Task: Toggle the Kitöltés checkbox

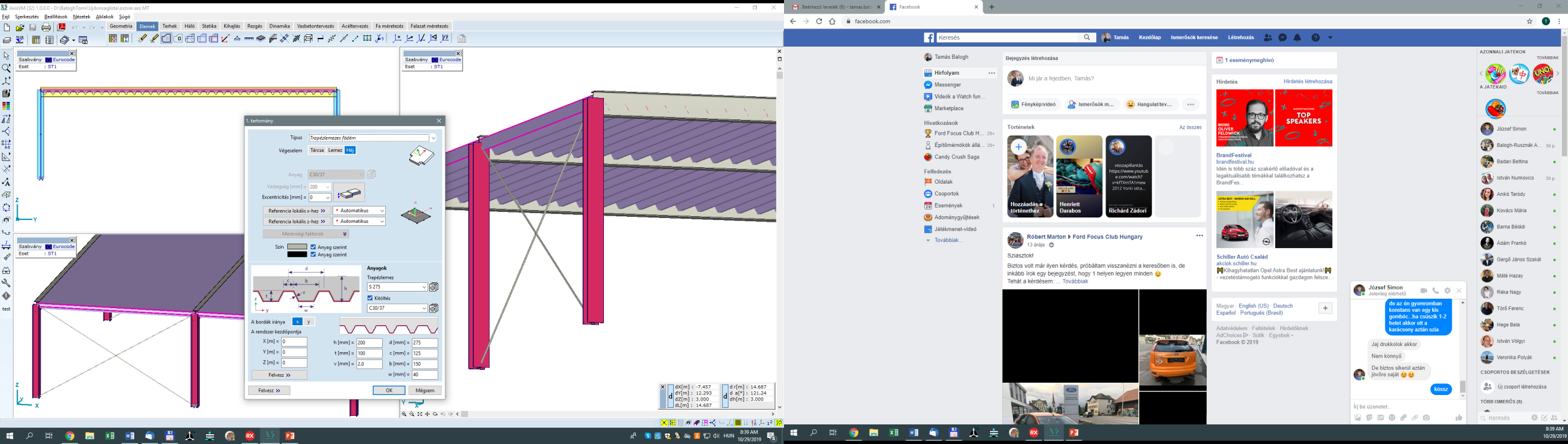Action: (x=370, y=298)
